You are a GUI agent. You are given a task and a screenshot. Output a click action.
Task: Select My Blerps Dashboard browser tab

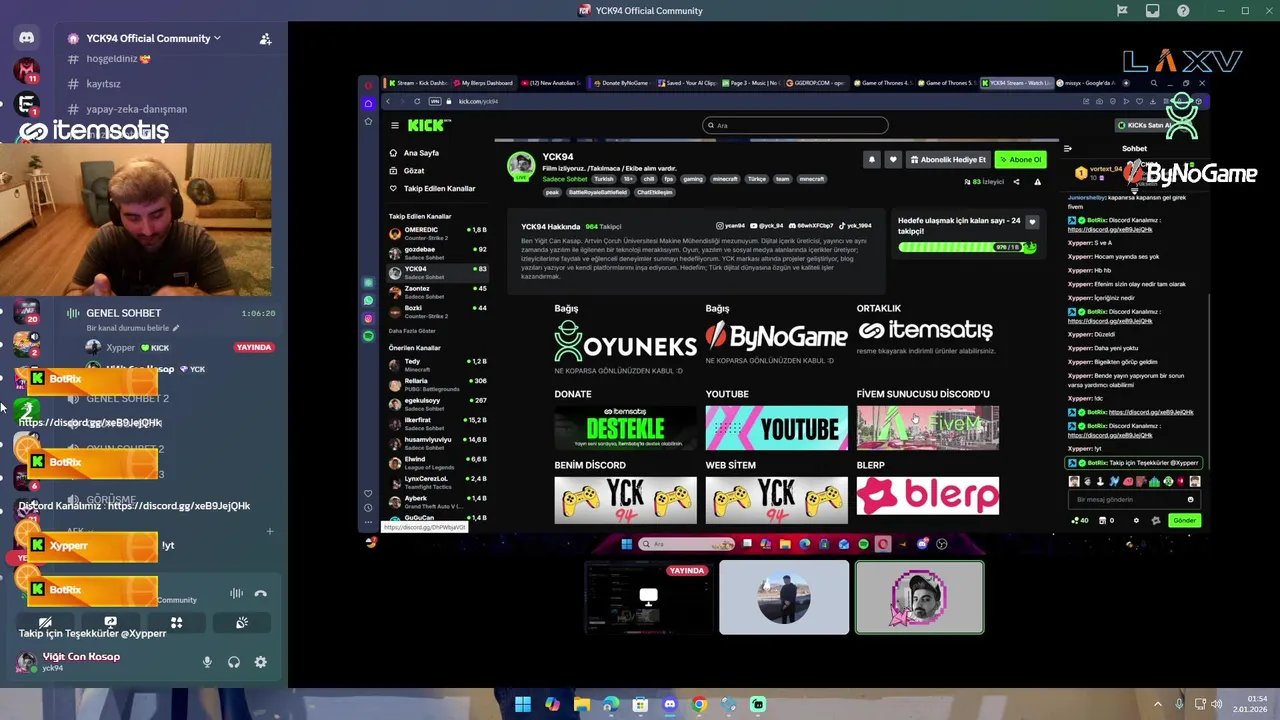click(483, 83)
